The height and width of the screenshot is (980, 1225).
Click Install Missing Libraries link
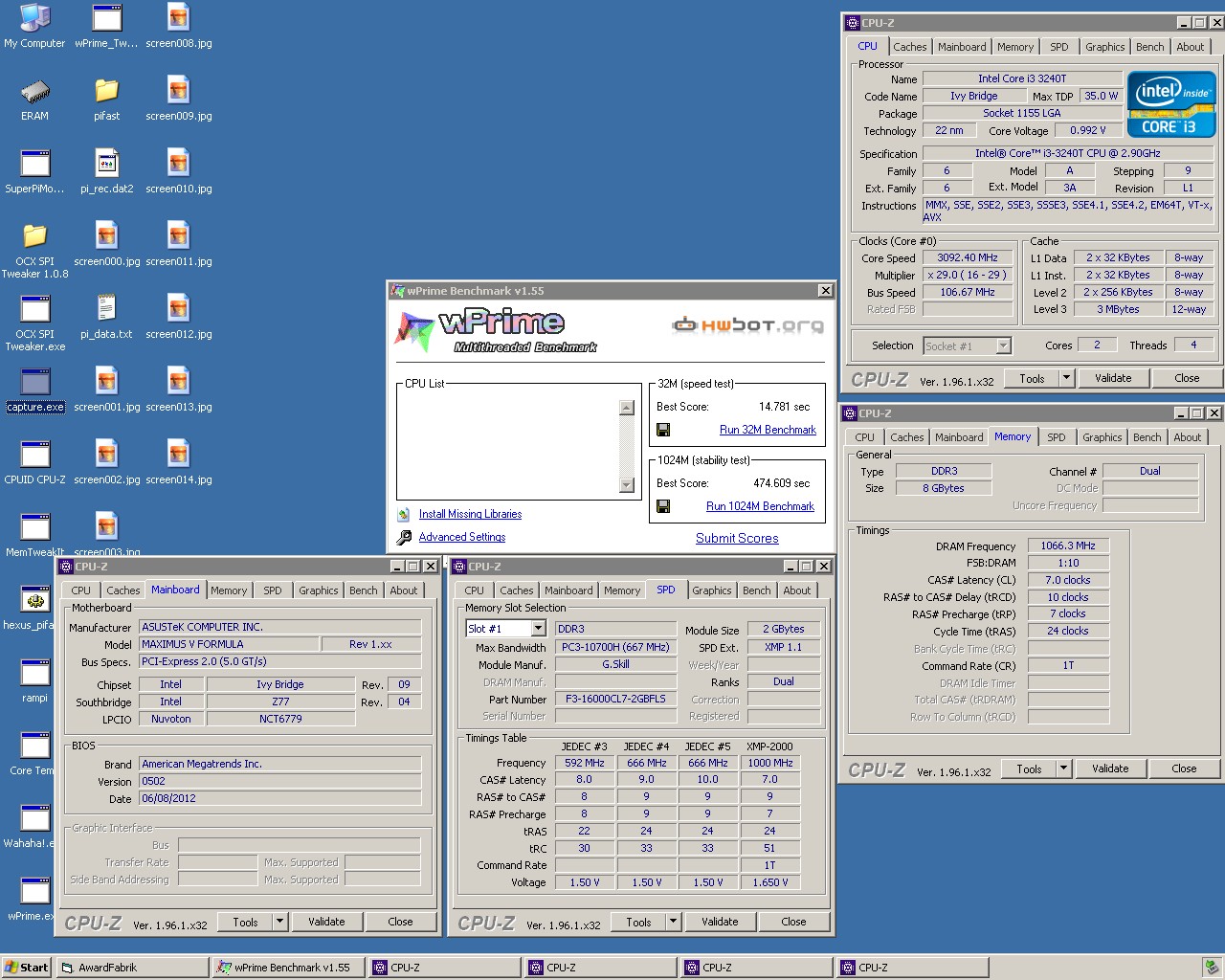470,514
